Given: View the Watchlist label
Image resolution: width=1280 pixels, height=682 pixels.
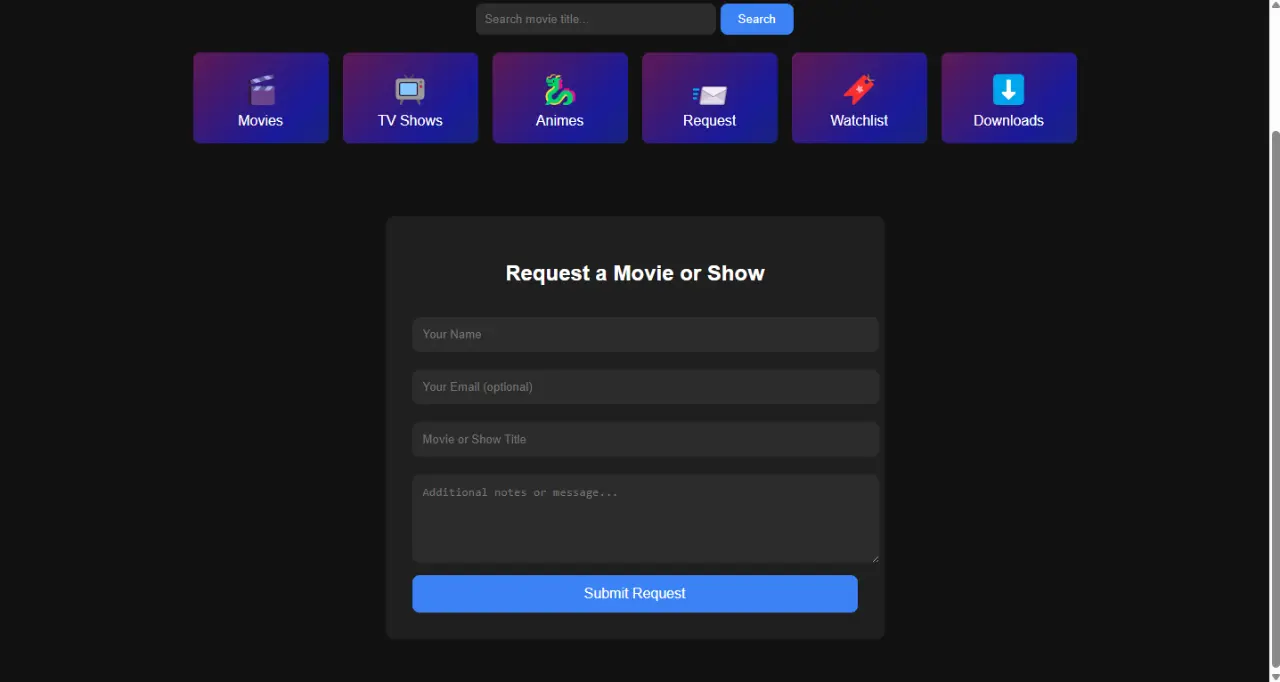Looking at the screenshot, I should (x=859, y=120).
